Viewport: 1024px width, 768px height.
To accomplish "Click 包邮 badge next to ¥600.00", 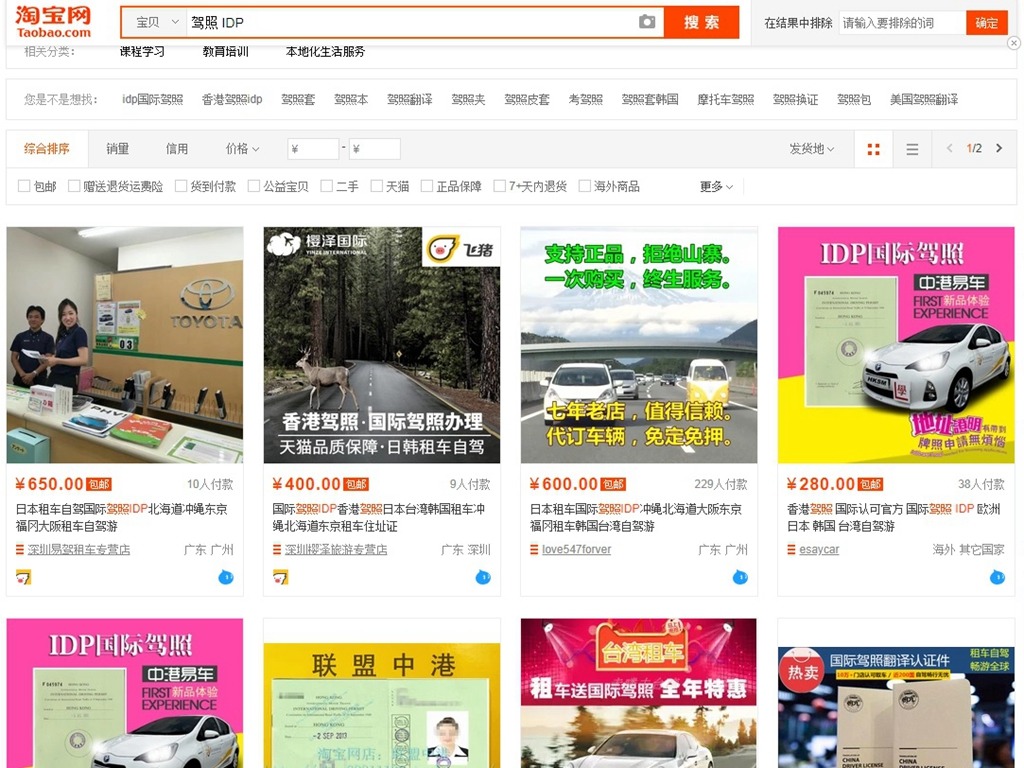I will pos(613,485).
